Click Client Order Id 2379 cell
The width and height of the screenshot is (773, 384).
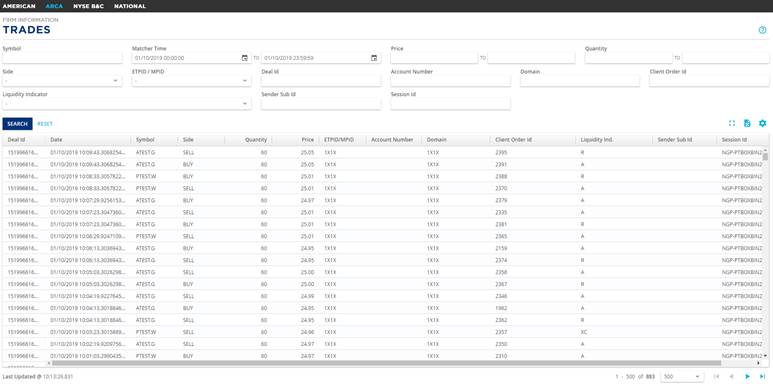pyautogui.click(x=501, y=201)
